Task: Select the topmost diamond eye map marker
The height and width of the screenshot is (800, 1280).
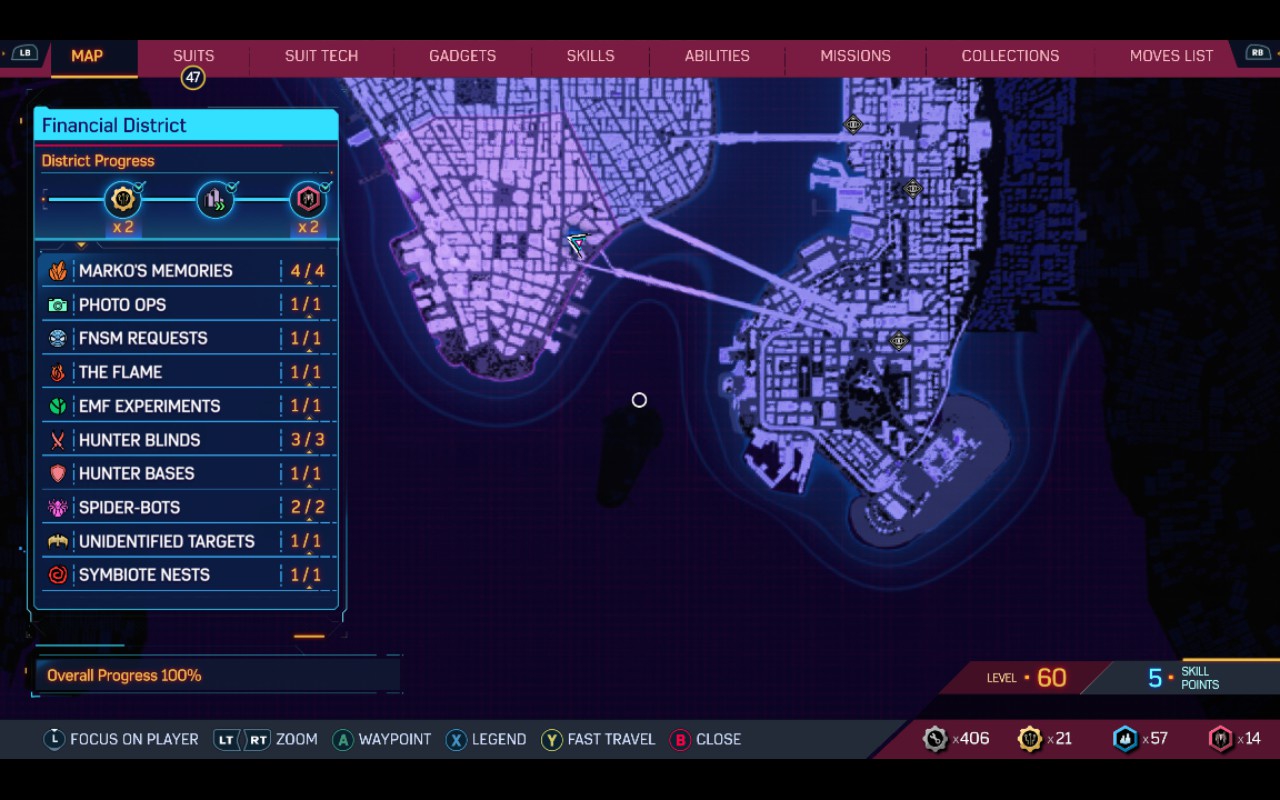Action: point(853,125)
